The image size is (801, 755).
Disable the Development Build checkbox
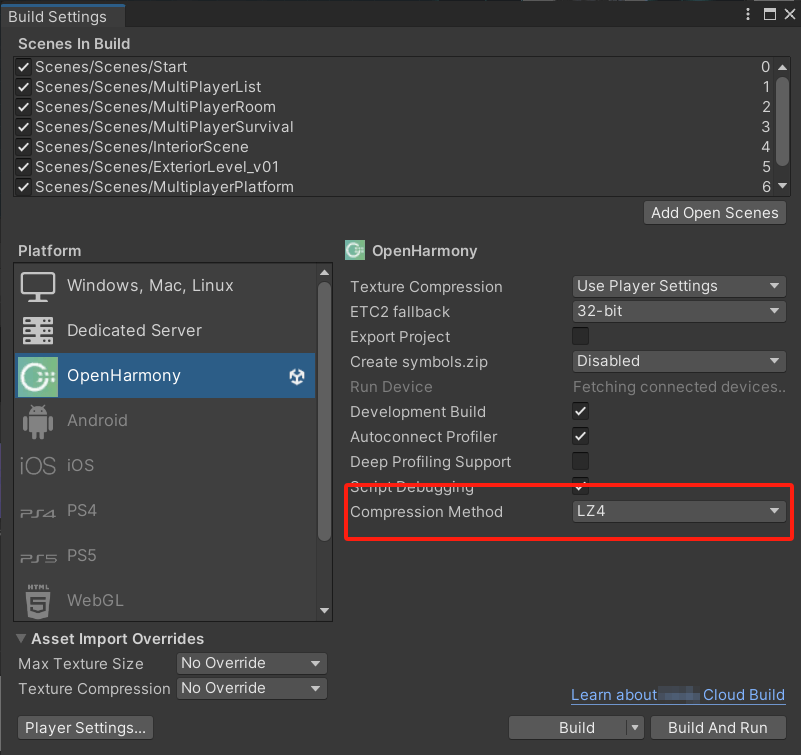(580, 412)
